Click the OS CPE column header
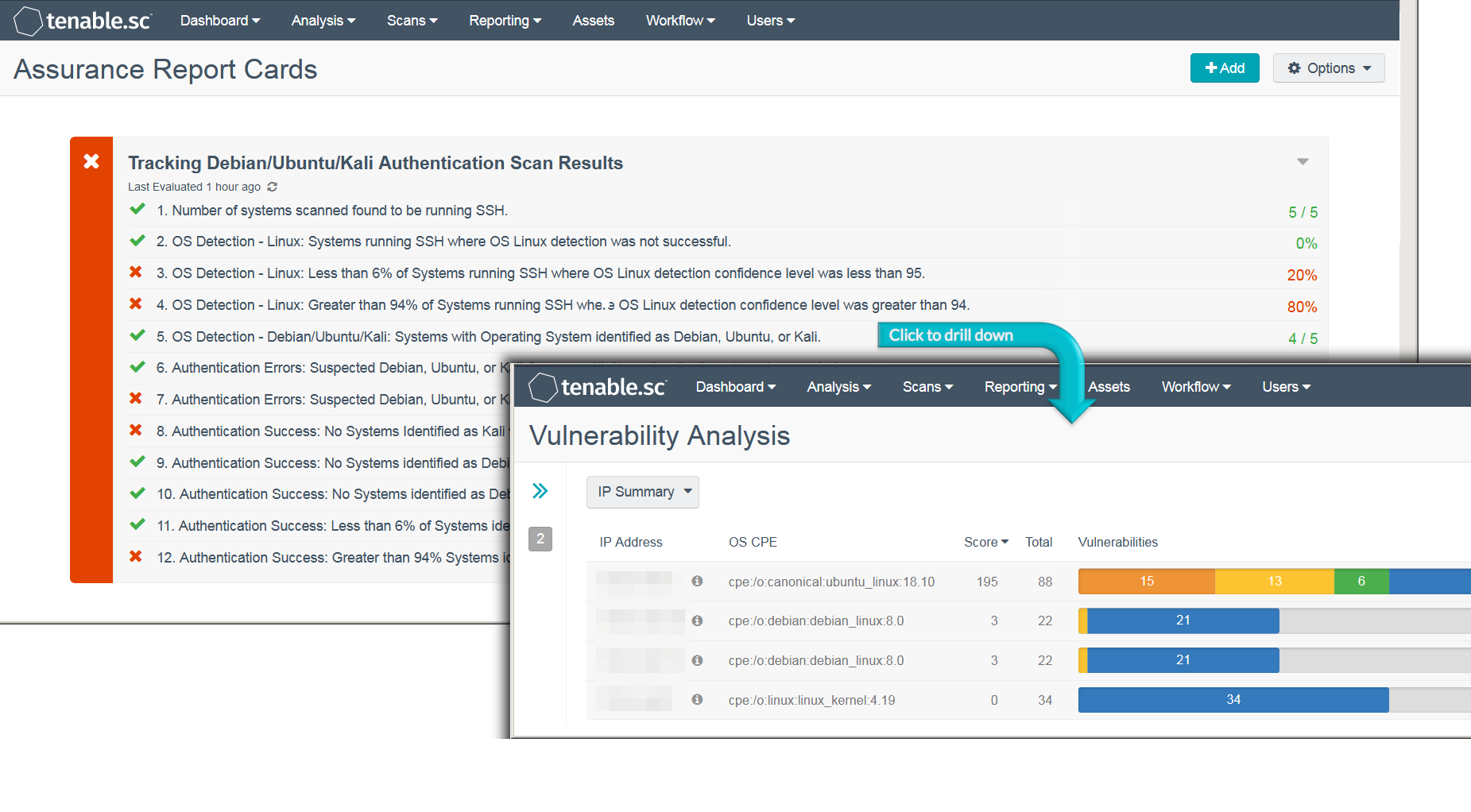The height and width of the screenshot is (812, 1471). click(x=753, y=542)
